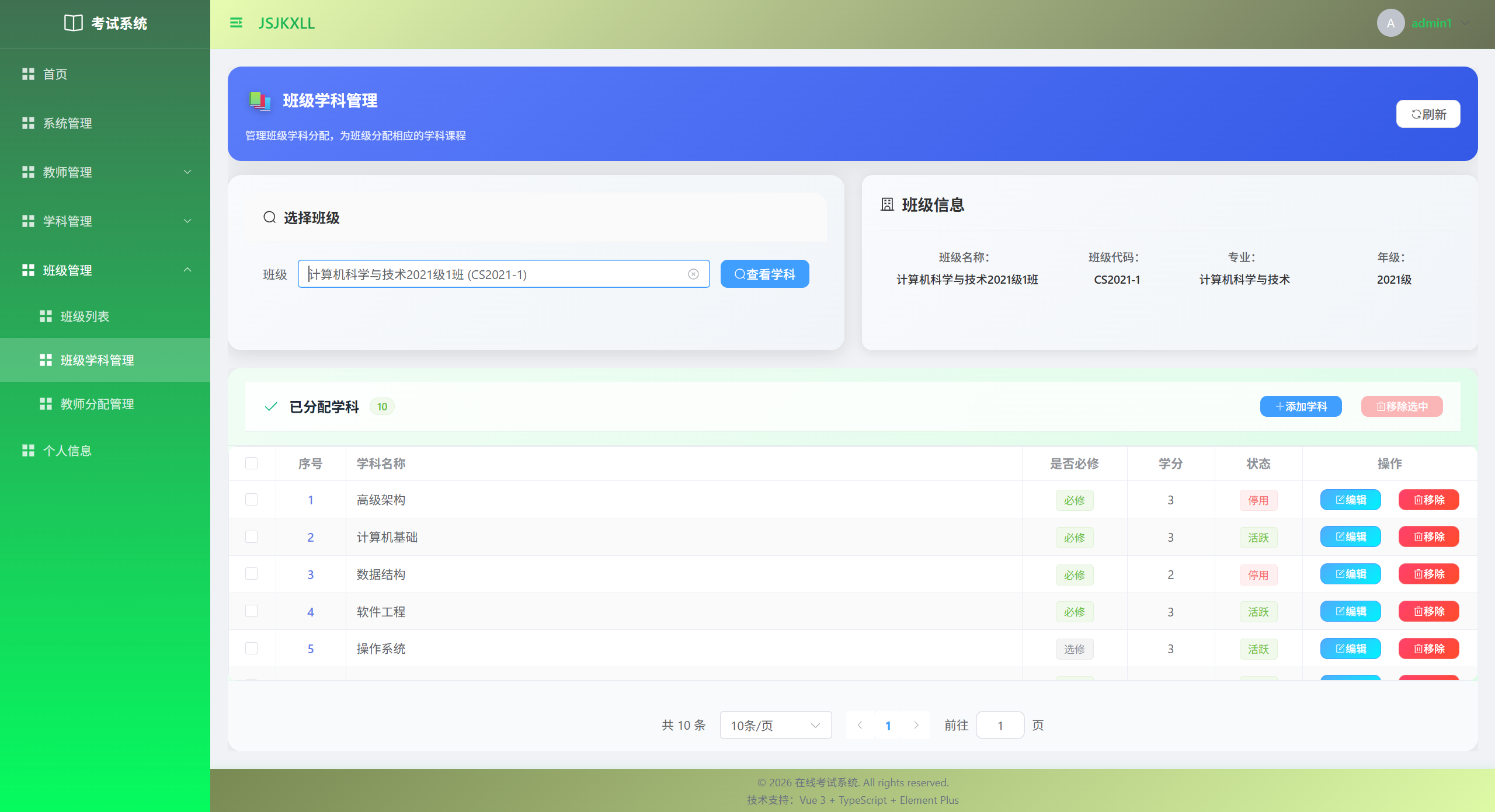Click 移除 for the 计算机基础 row

point(1428,537)
